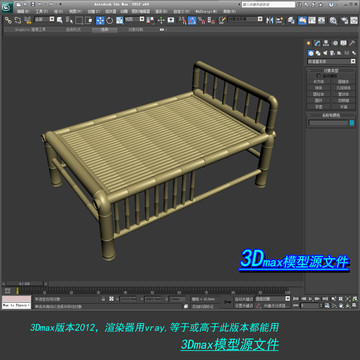360x360 pixels.
Task: Open the 3ds Max application button menu
Action: 7,7
